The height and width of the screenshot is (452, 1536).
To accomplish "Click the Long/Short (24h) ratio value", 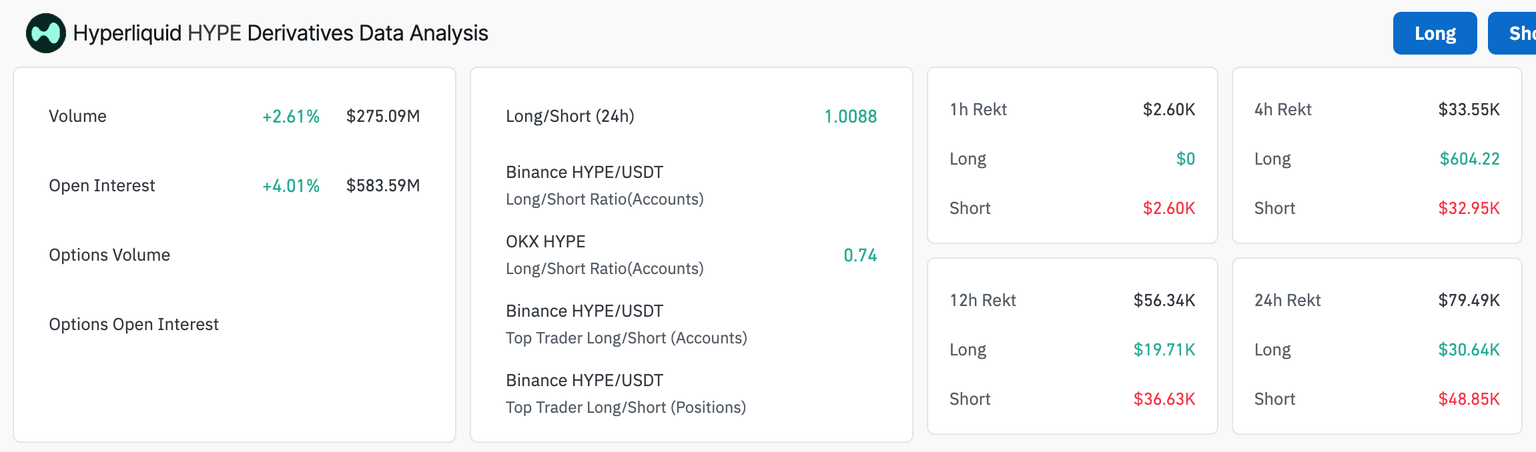I will point(850,116).
